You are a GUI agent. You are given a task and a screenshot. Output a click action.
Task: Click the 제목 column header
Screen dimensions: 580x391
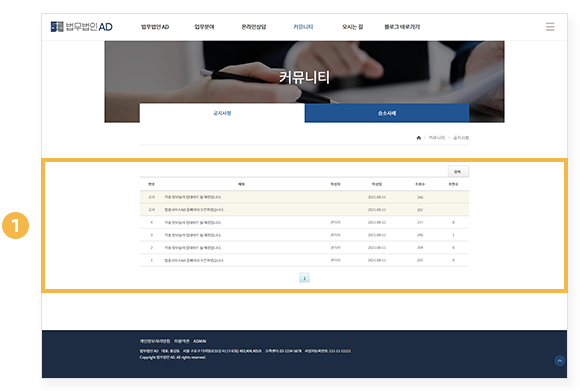[241, 184]
